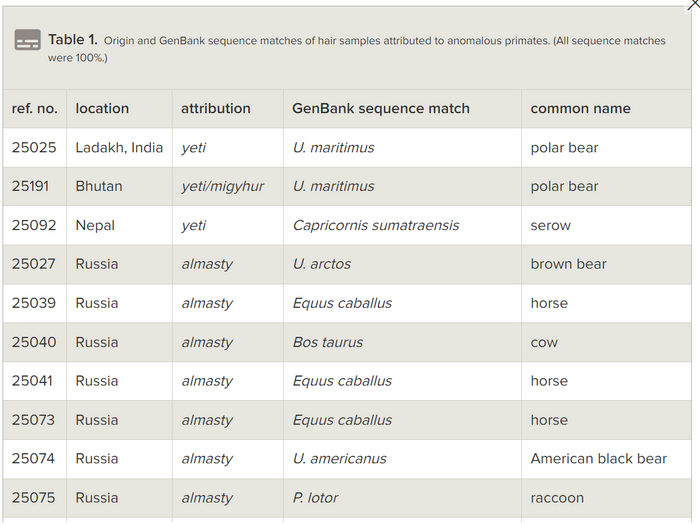Image resolution: width=700 pixels, height=524 pixels.
Task: Click the 'cow' common name cell
Action: click(545, 342)
